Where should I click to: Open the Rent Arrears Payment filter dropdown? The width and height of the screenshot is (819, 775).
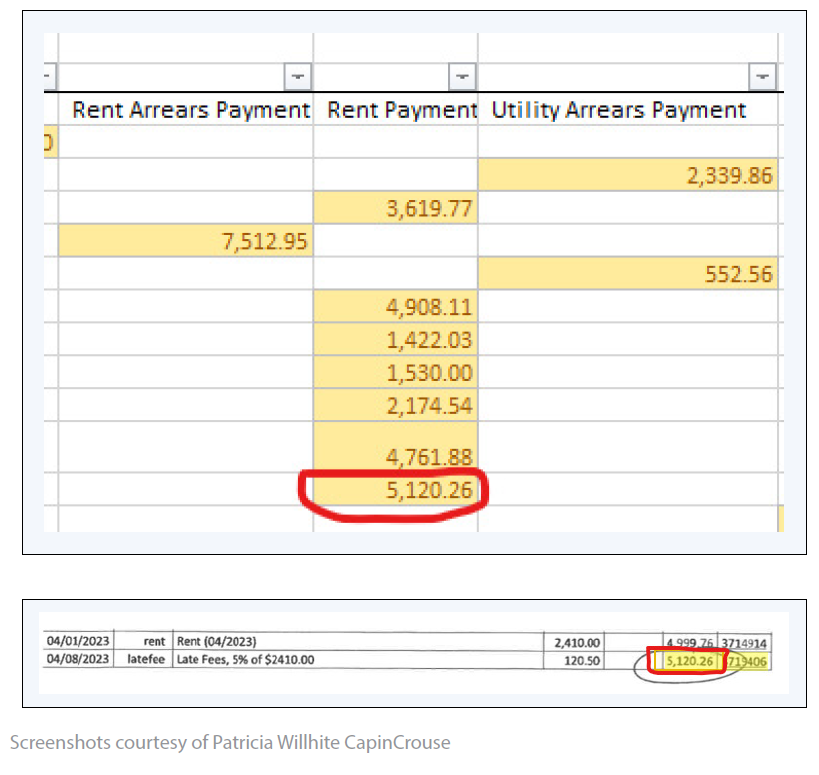pos(298,75)
